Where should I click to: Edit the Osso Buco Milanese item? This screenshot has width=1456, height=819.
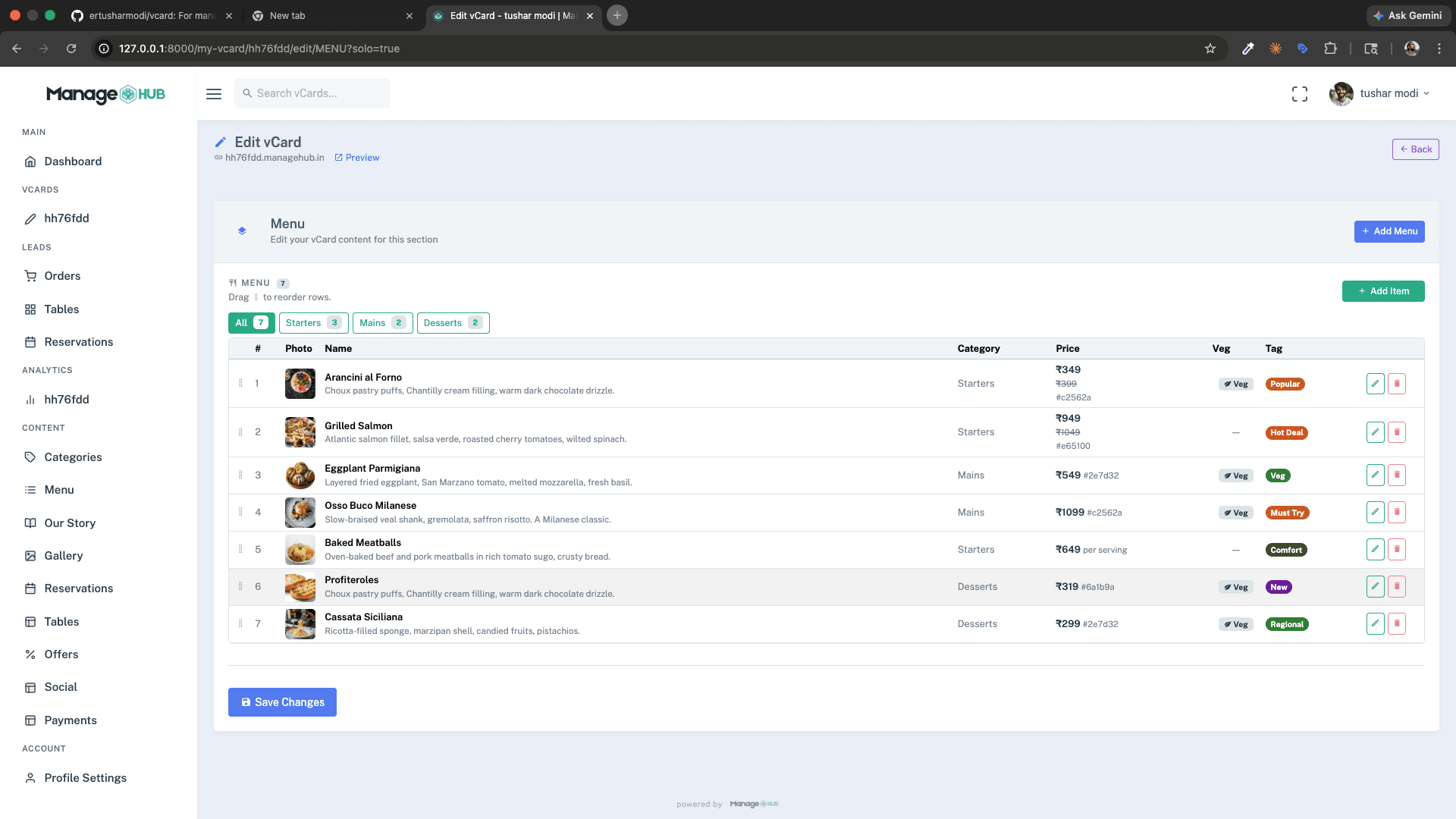1375,513
